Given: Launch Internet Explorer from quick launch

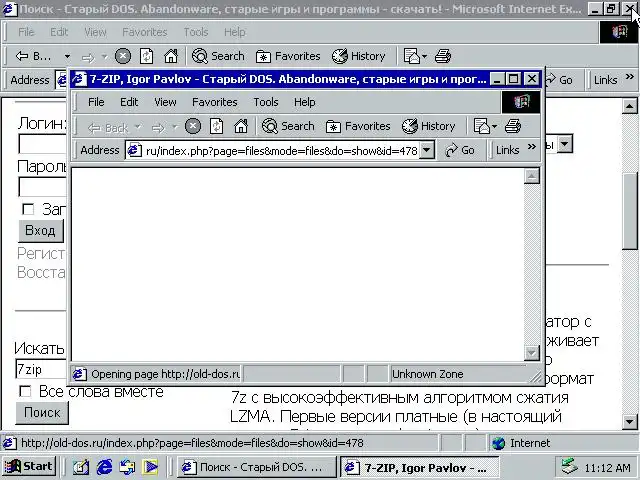Looking at the screenshot, I should pos(104,467).
